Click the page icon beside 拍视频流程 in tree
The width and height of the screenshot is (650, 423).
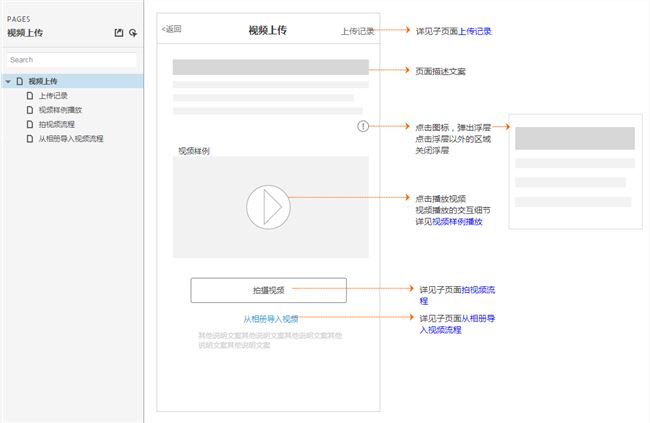(x=29, y=124)
